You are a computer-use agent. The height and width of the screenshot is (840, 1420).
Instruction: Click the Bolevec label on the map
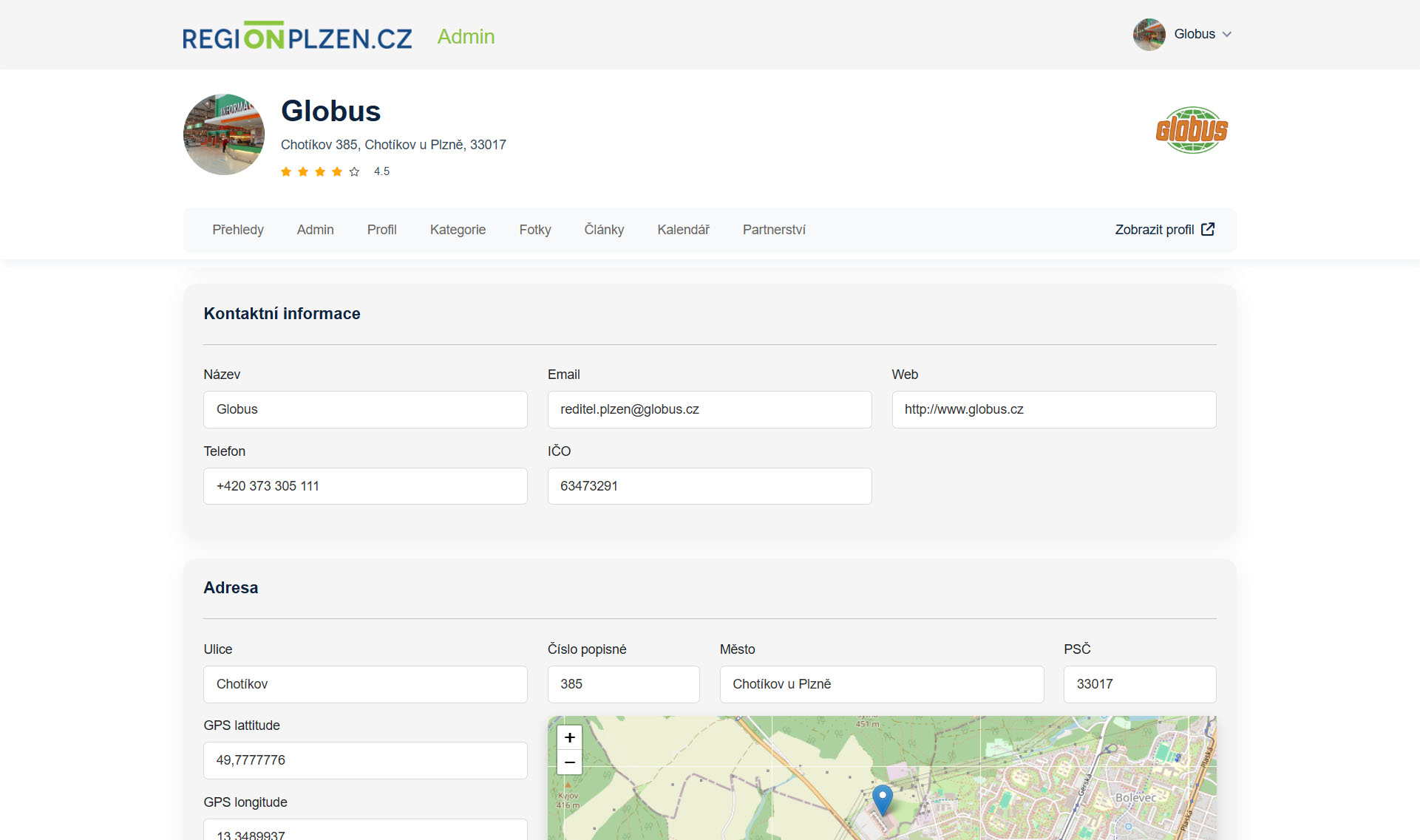click(1135, 798)
